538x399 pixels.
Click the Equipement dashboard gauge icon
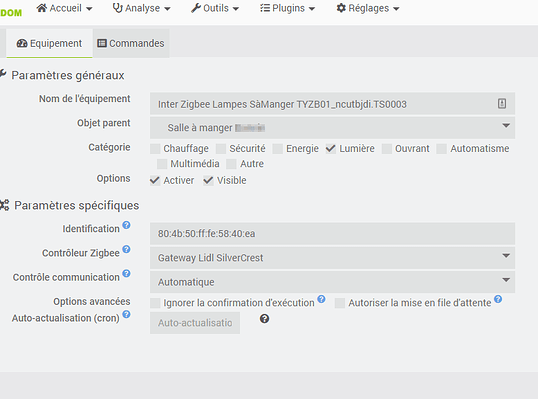[22, 43]
